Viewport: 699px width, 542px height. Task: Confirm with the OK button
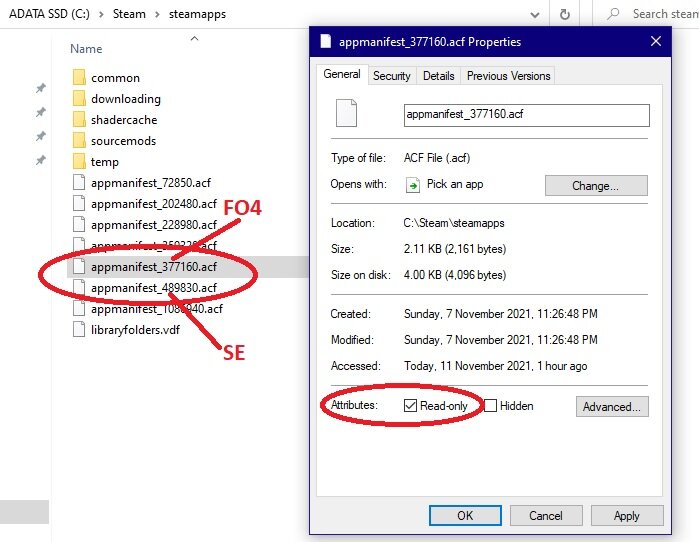click(x=465, y=516)
